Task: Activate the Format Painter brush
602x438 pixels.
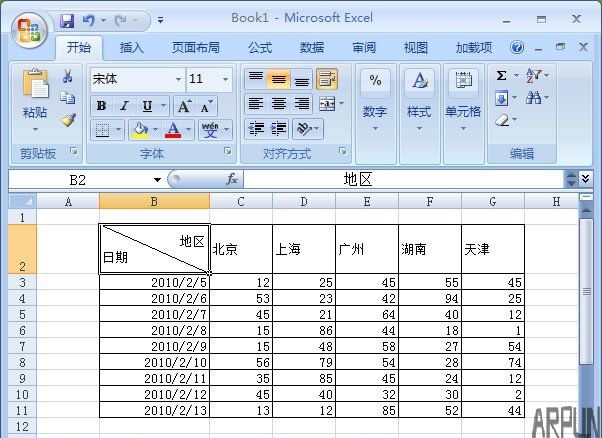Action: pos(68,120)
